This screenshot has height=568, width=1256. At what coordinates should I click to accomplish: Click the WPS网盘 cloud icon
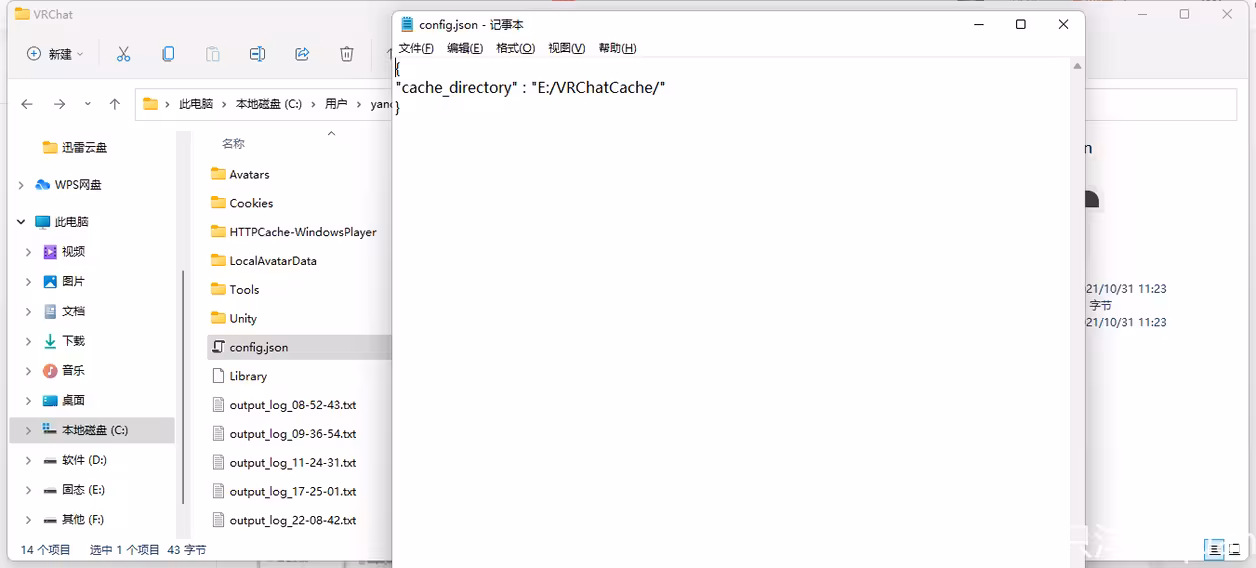coord(42,185)
